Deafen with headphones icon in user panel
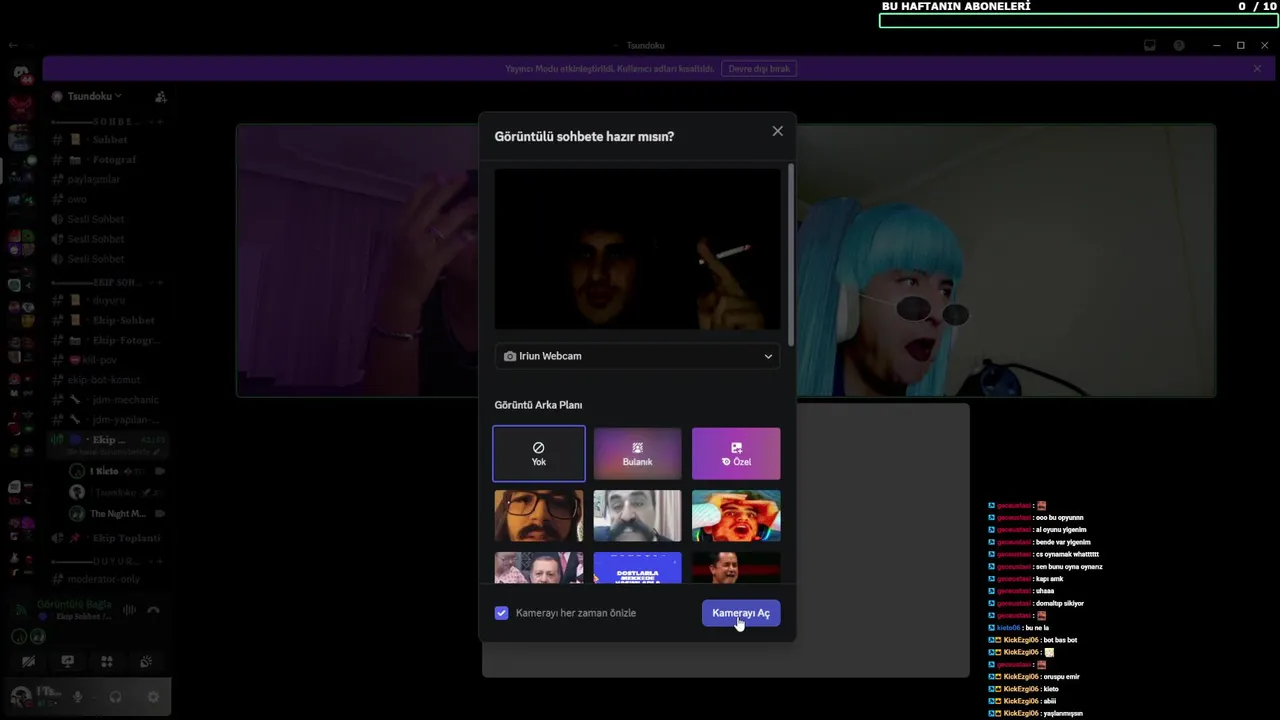The height and width of the screenshot is (720, 1280). click(115, 697)
